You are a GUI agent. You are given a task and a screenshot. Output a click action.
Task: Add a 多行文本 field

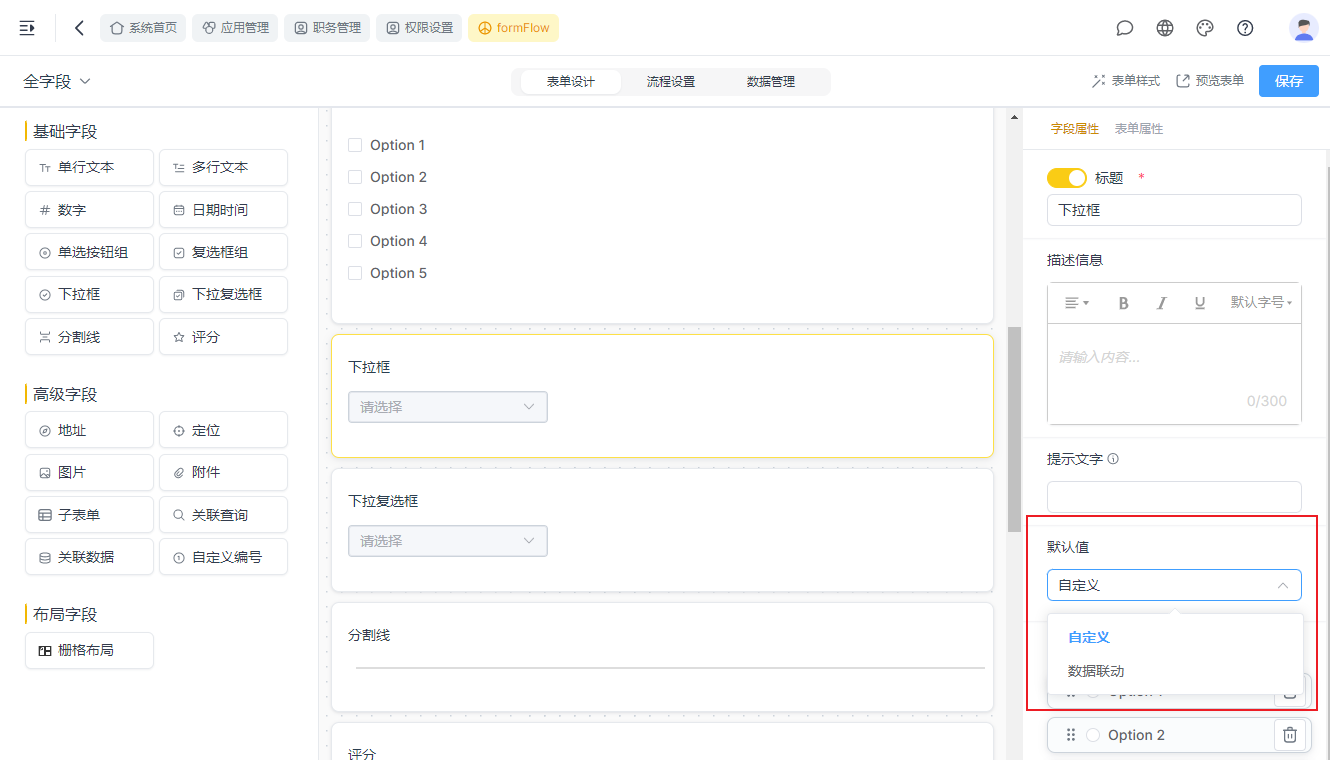(x=223, y=168)
